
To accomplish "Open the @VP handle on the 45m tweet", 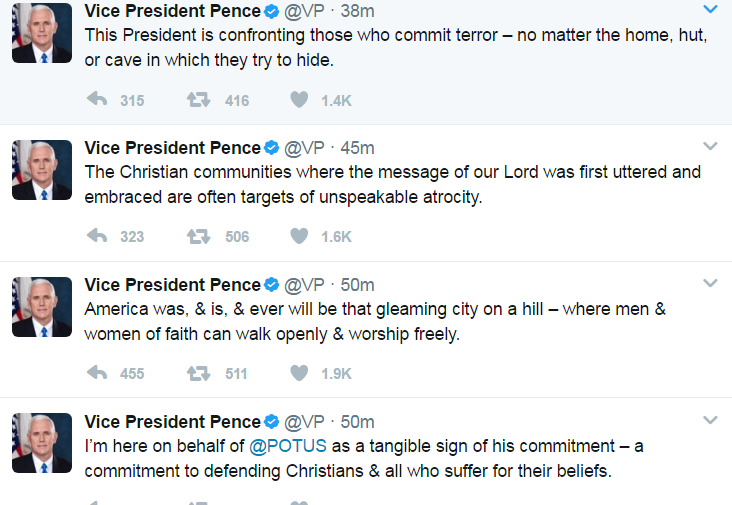I will [305, 148].
